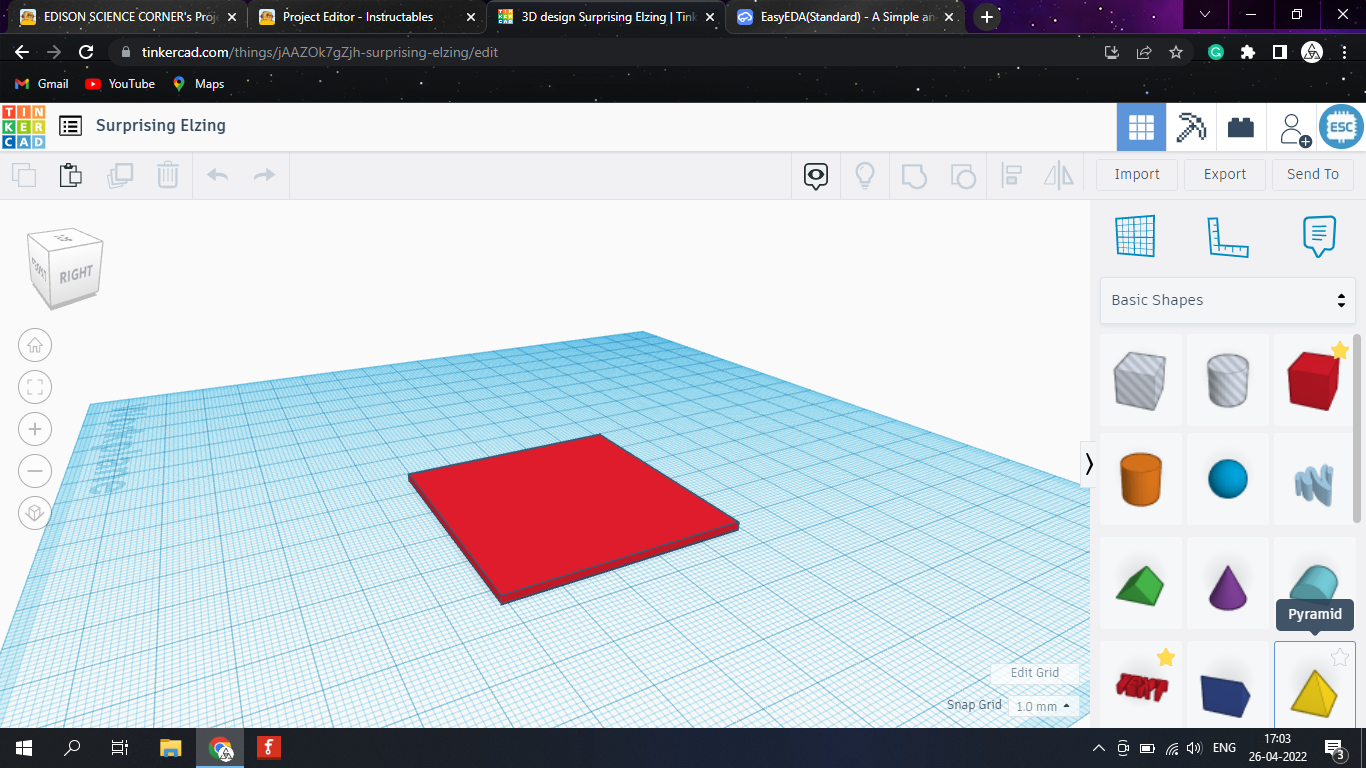This screenshot has width=1366, height=768.
Task: Select the purple Cone shape
Action: [1228, 584]
